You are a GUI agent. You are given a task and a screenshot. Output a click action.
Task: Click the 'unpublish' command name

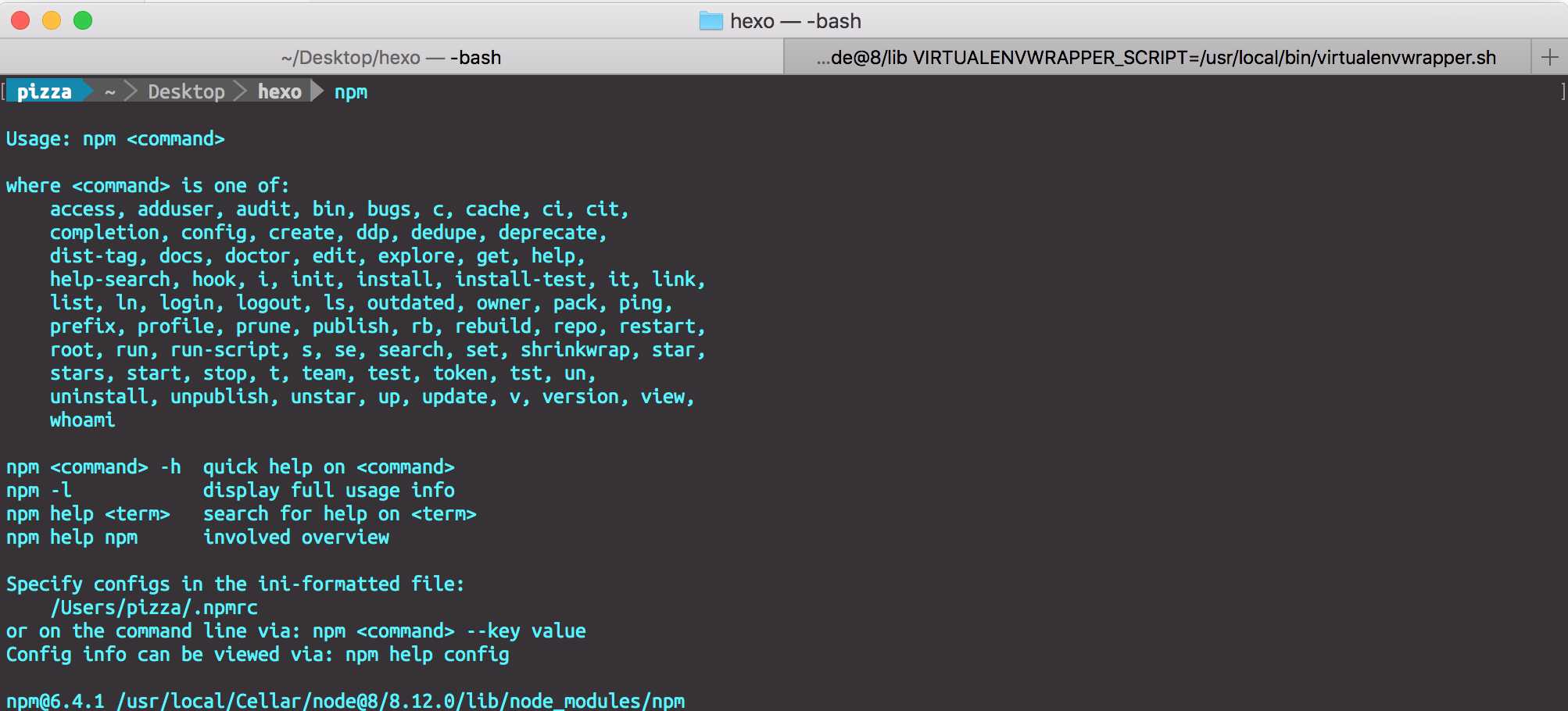pos(220,397)
